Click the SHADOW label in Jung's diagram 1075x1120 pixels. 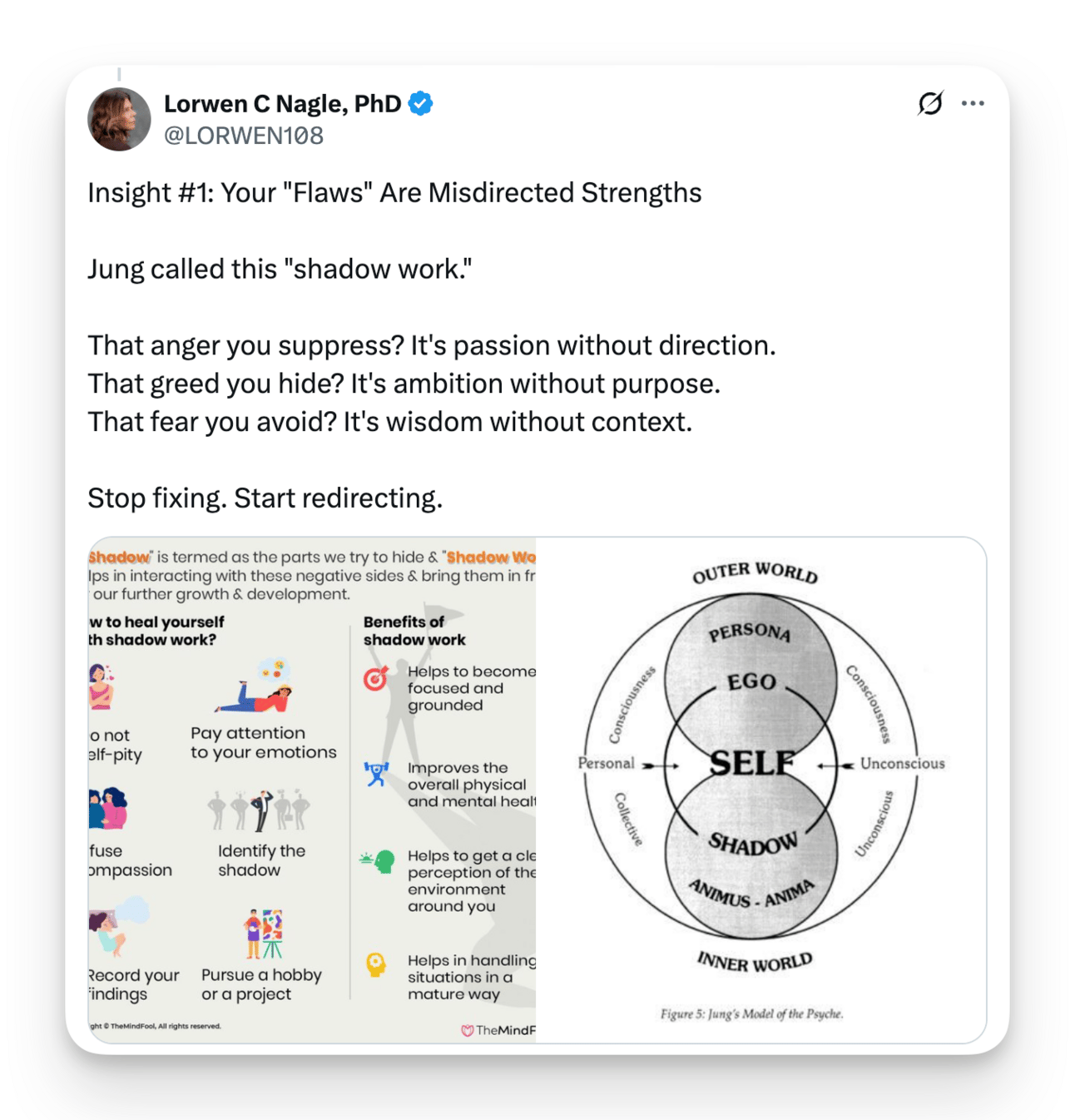click(753, 843)
